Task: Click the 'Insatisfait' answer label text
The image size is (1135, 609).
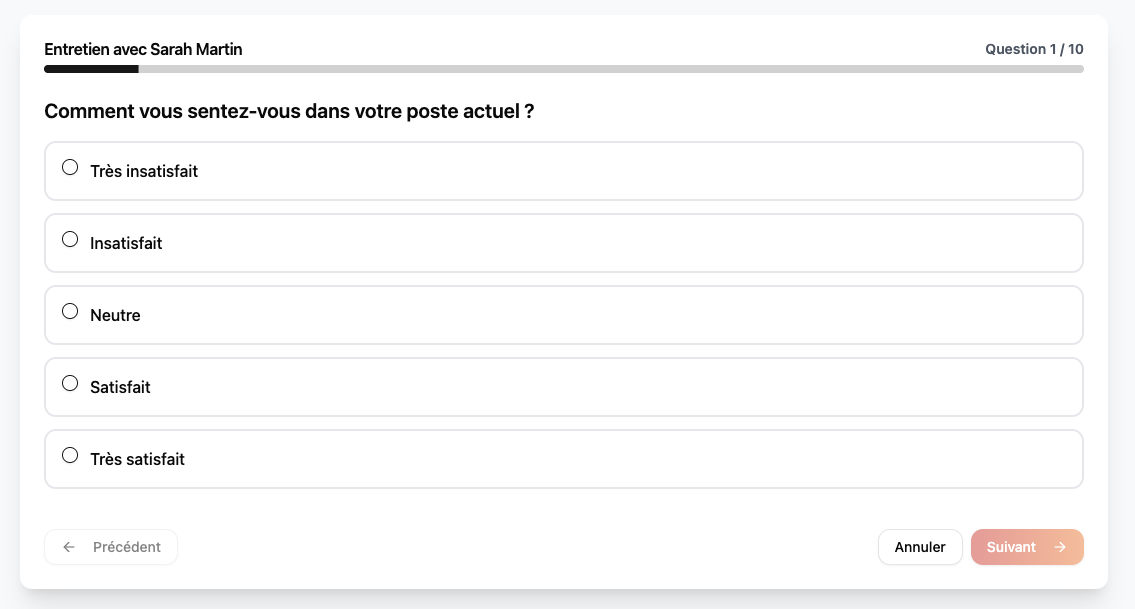Action: click(126, 243)
